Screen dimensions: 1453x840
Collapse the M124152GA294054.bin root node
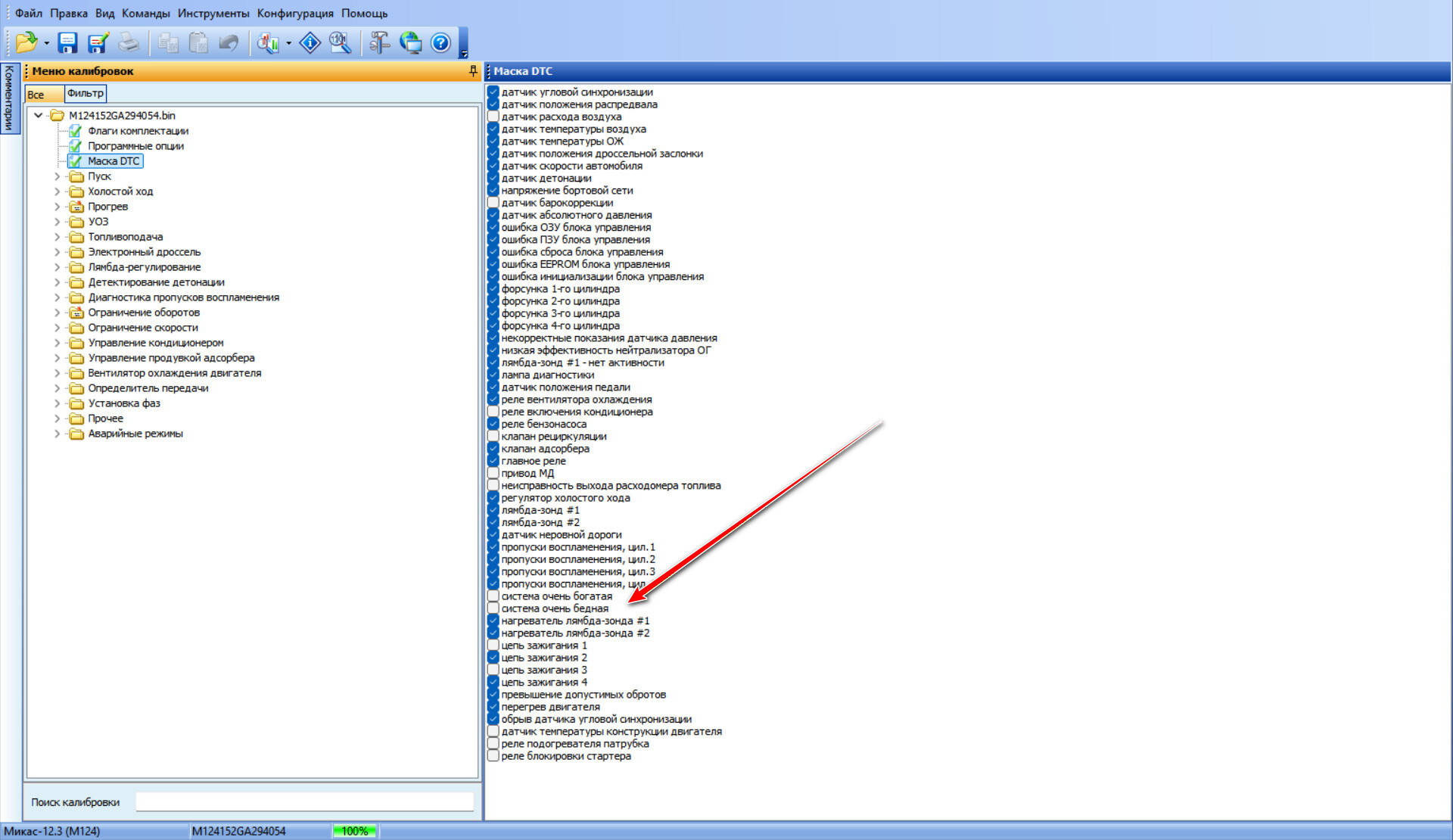tap(38, 116)
